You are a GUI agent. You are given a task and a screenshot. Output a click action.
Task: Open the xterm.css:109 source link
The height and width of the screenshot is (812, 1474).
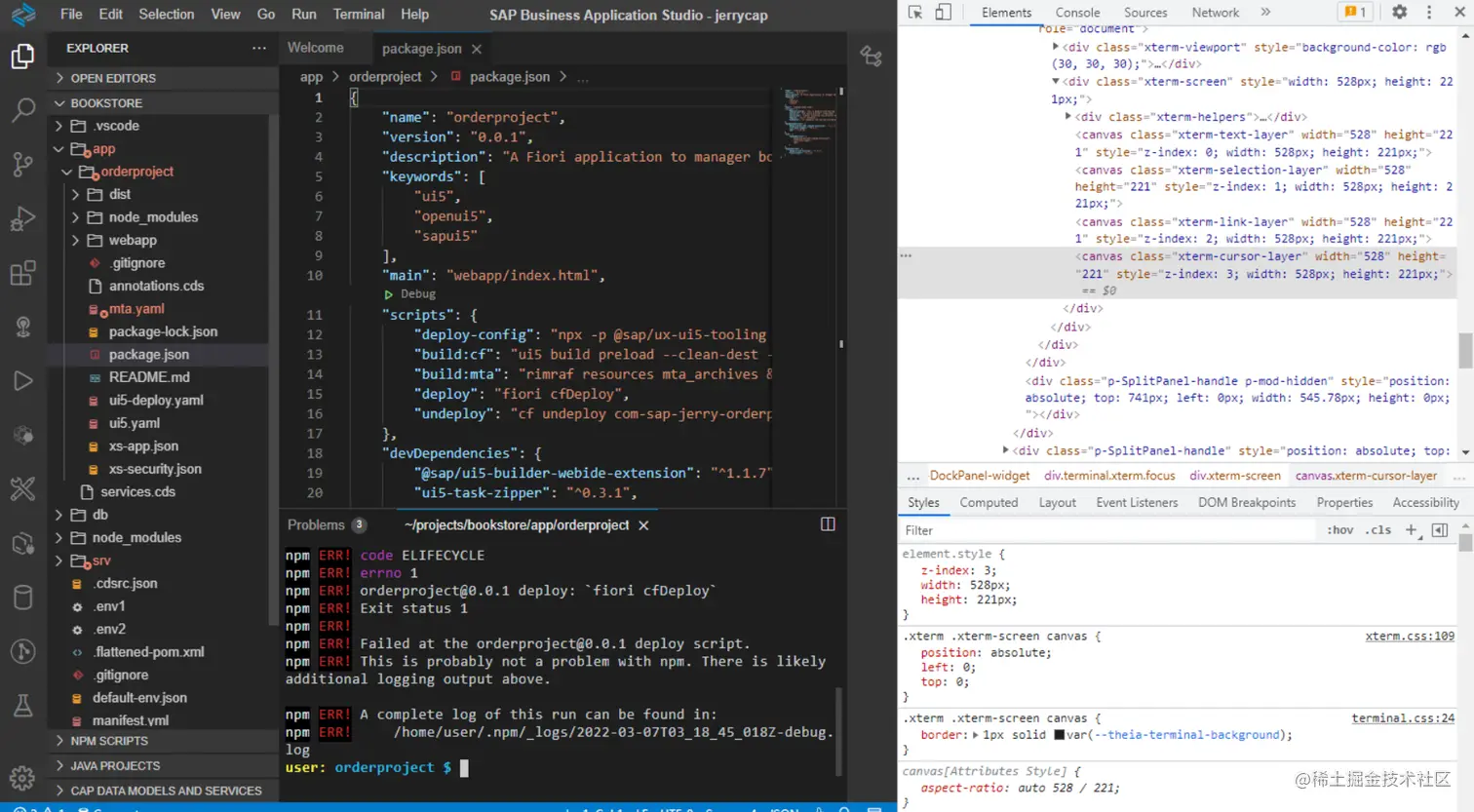tap(1410, 637)
